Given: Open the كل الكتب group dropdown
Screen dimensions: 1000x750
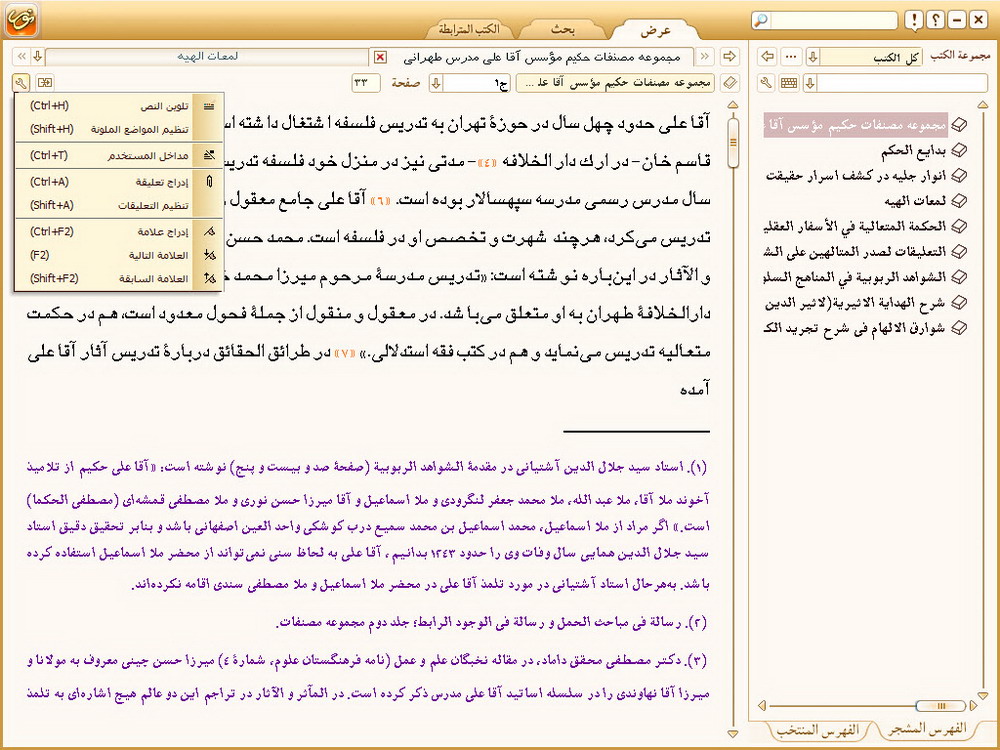Looking at the screenshot, I should pos(813,56).
